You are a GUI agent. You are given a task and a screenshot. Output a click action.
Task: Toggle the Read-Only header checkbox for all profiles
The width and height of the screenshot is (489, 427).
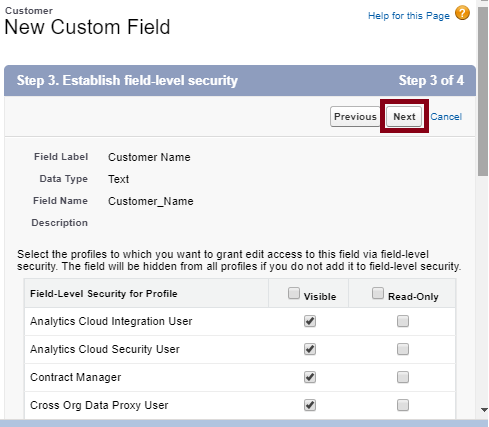[378, 293]
